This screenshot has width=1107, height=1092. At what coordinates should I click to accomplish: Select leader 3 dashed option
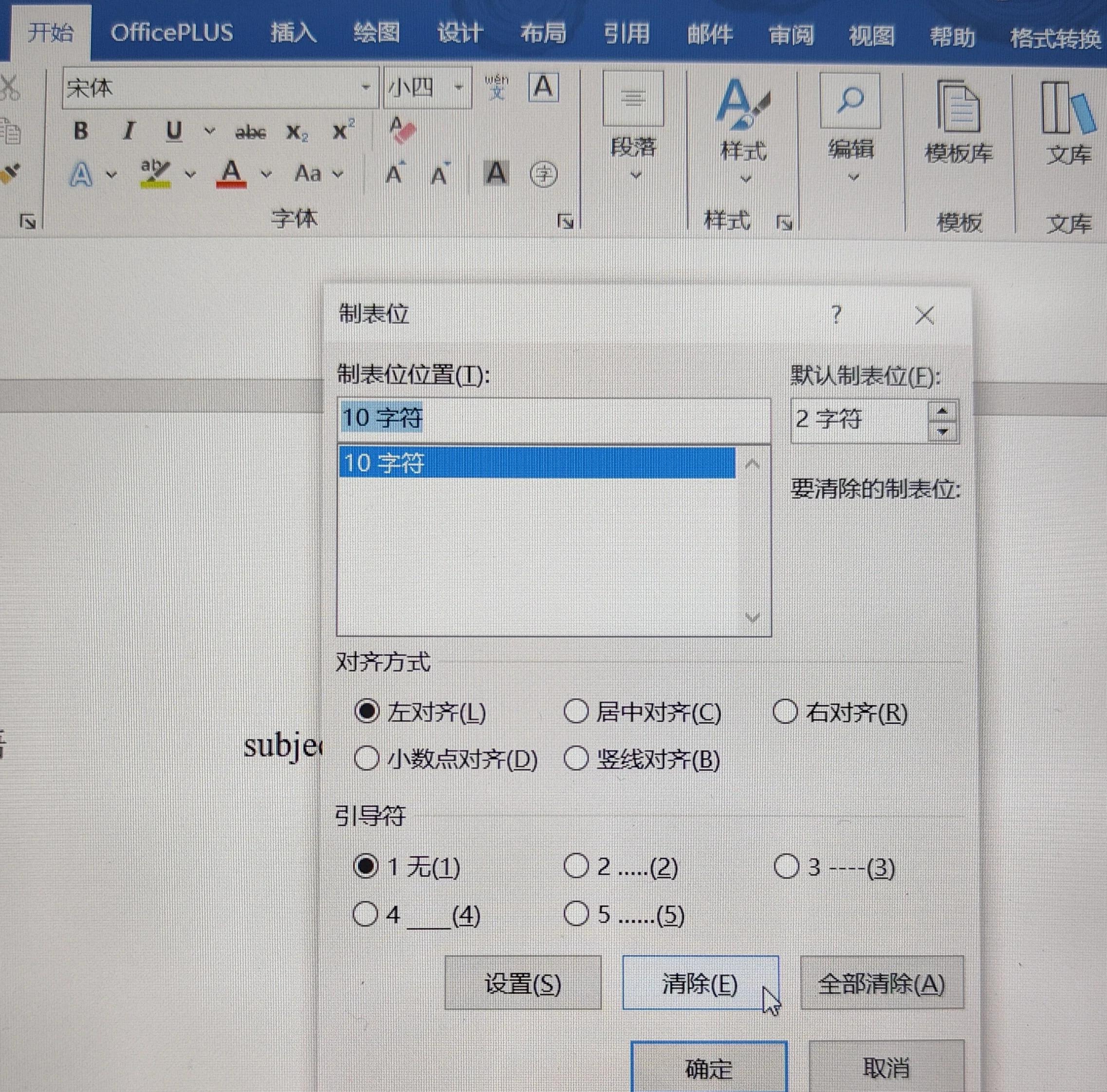click(834, 867)
